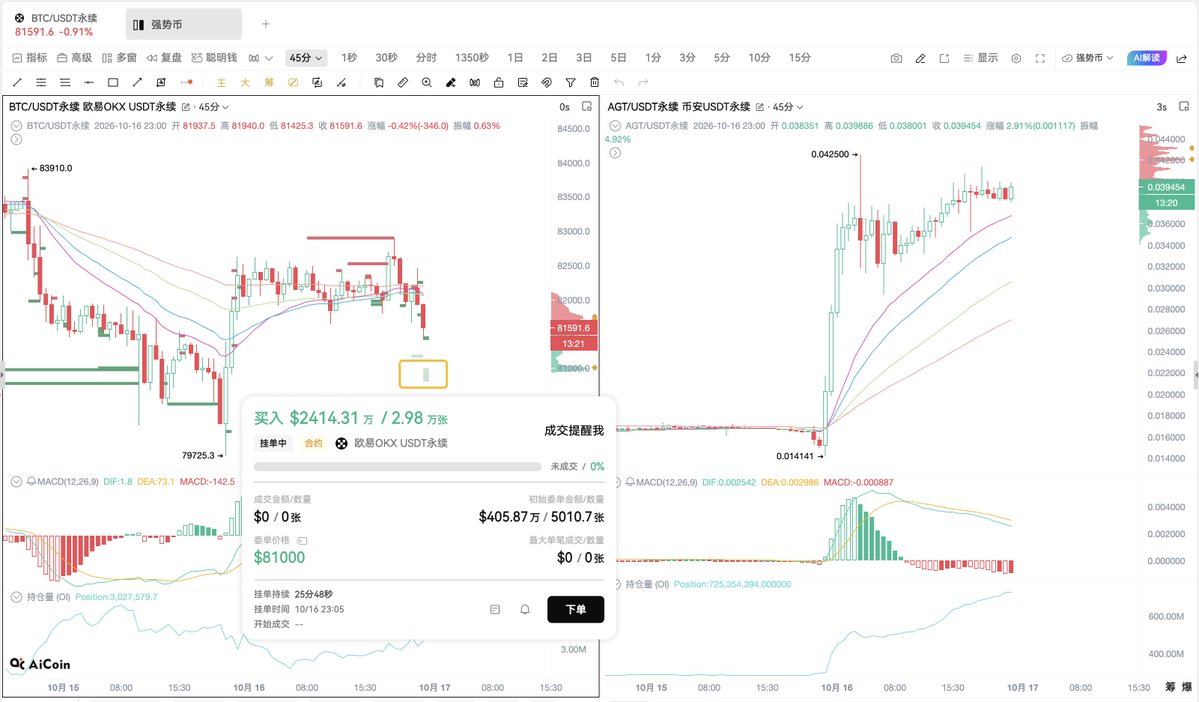Image resolution: width=1199 pixels, height=702 pixels.
Task: Click the zoom-in magnifier tool
Action: pyautogui.click(x=427, y=83)
